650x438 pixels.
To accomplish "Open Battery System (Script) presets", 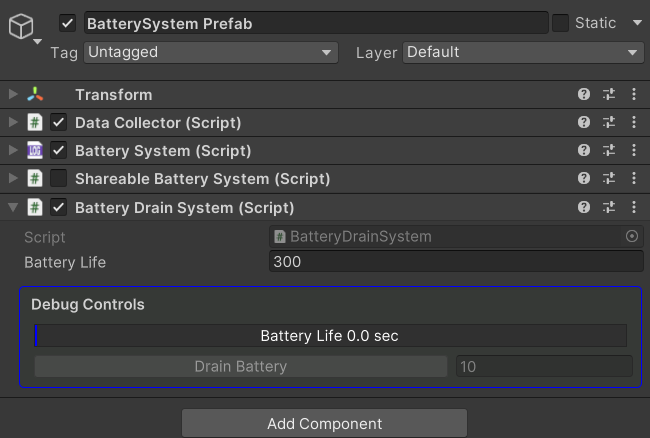I will [x=609, y=150].
